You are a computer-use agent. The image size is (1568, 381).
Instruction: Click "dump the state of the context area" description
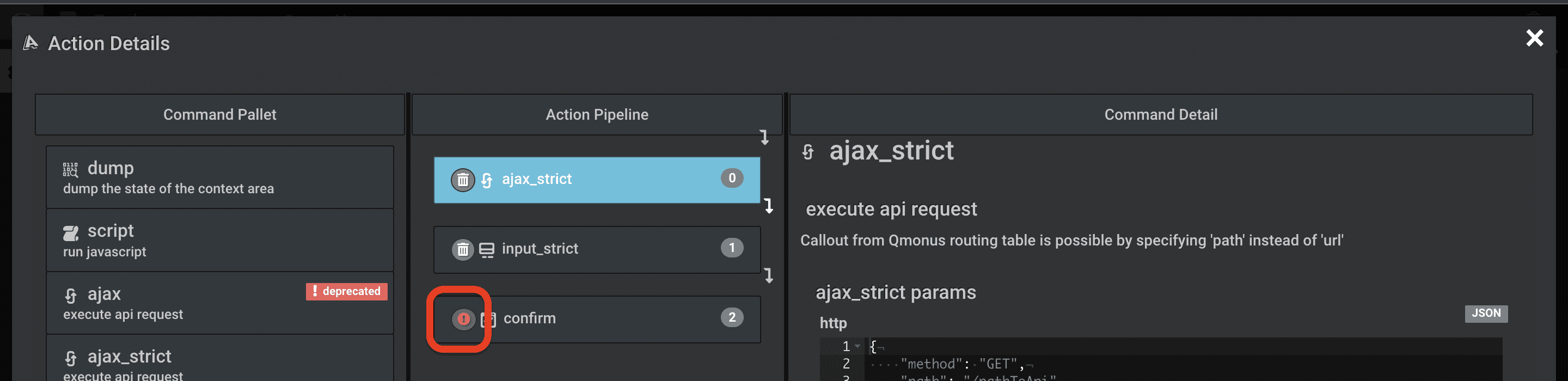(x=169, y=189)
